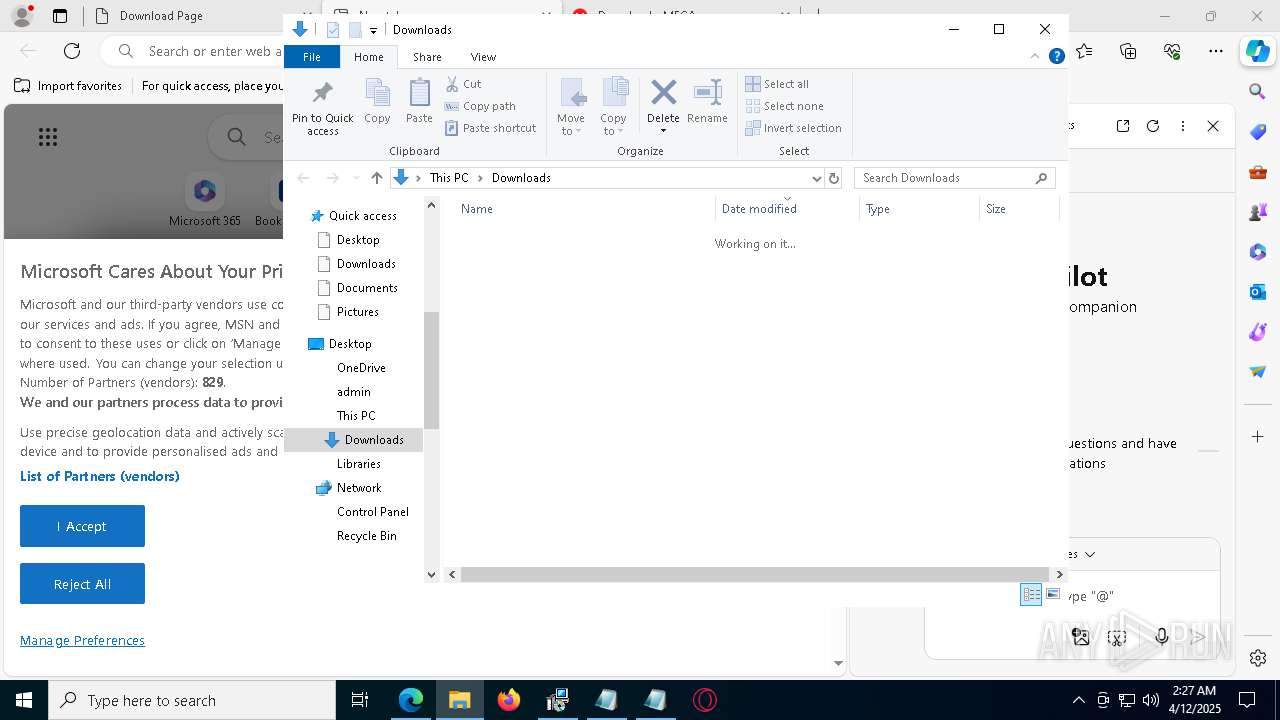Click Select none in ribbon
Screen dimensions: 1280x720
coord(785,106)
